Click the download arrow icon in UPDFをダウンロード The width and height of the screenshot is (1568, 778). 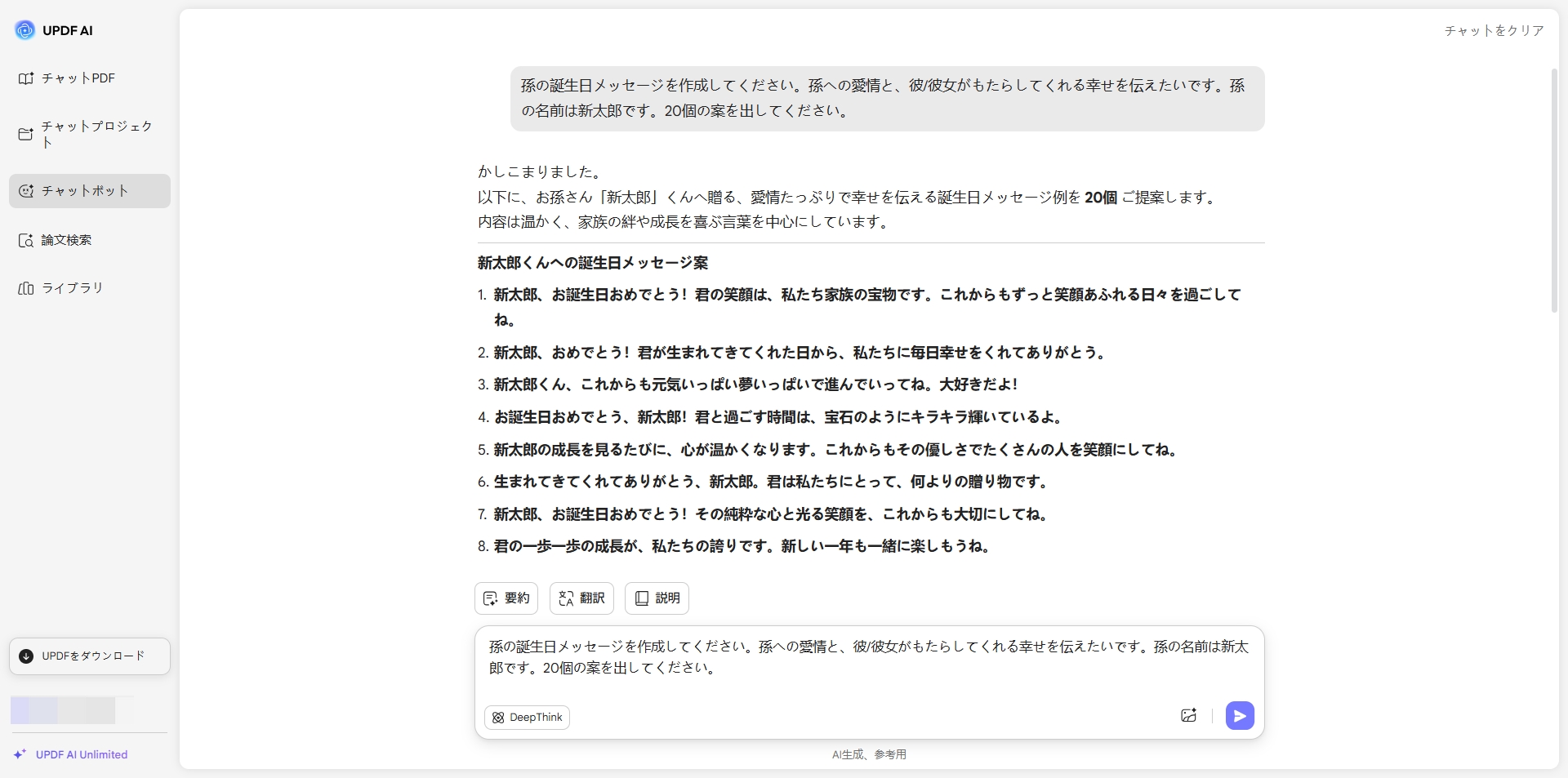26,656
